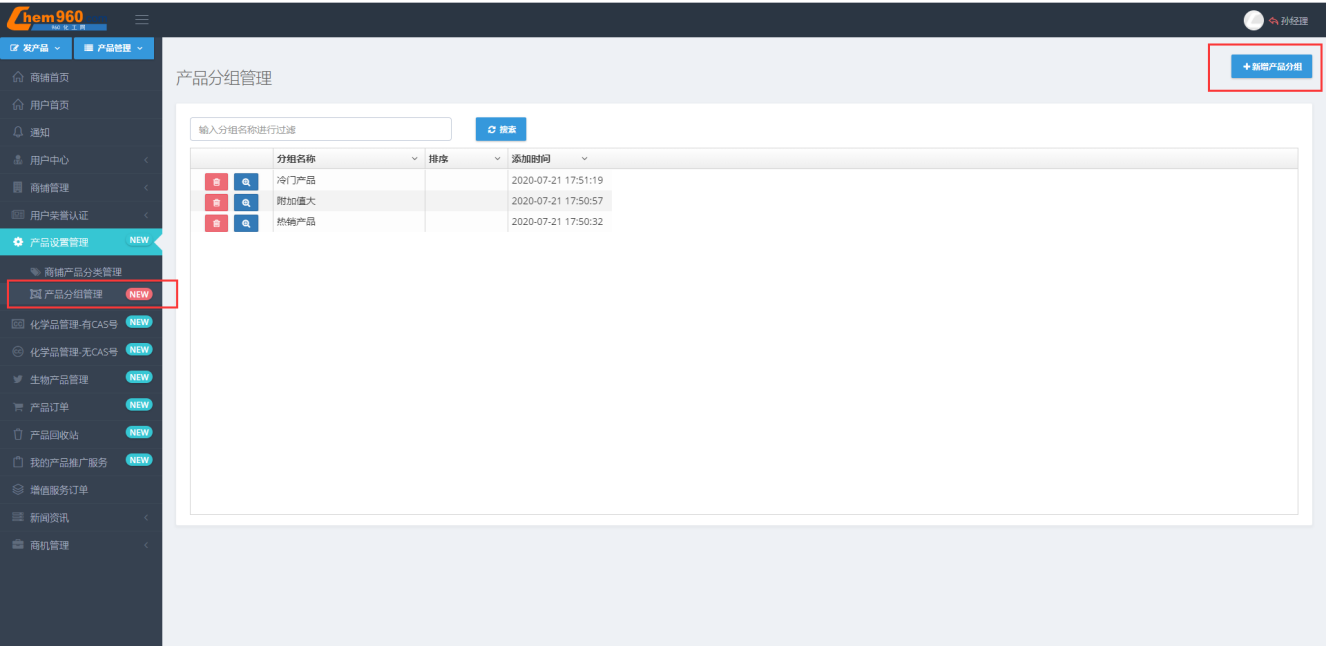The image size is (1326, 646).
Task: Click the building icon beside 商铺管理
Action: click(18, 187)
